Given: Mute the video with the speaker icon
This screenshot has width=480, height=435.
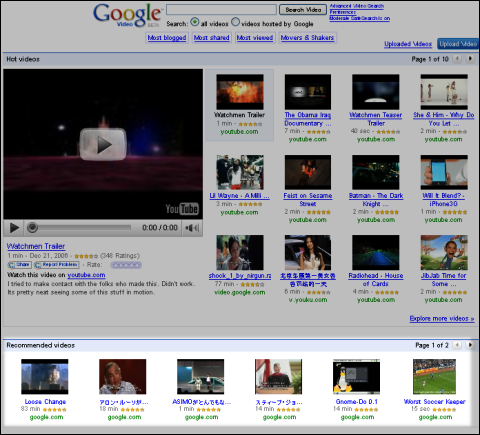Looking at the screenshot, I should pos(192,228).
